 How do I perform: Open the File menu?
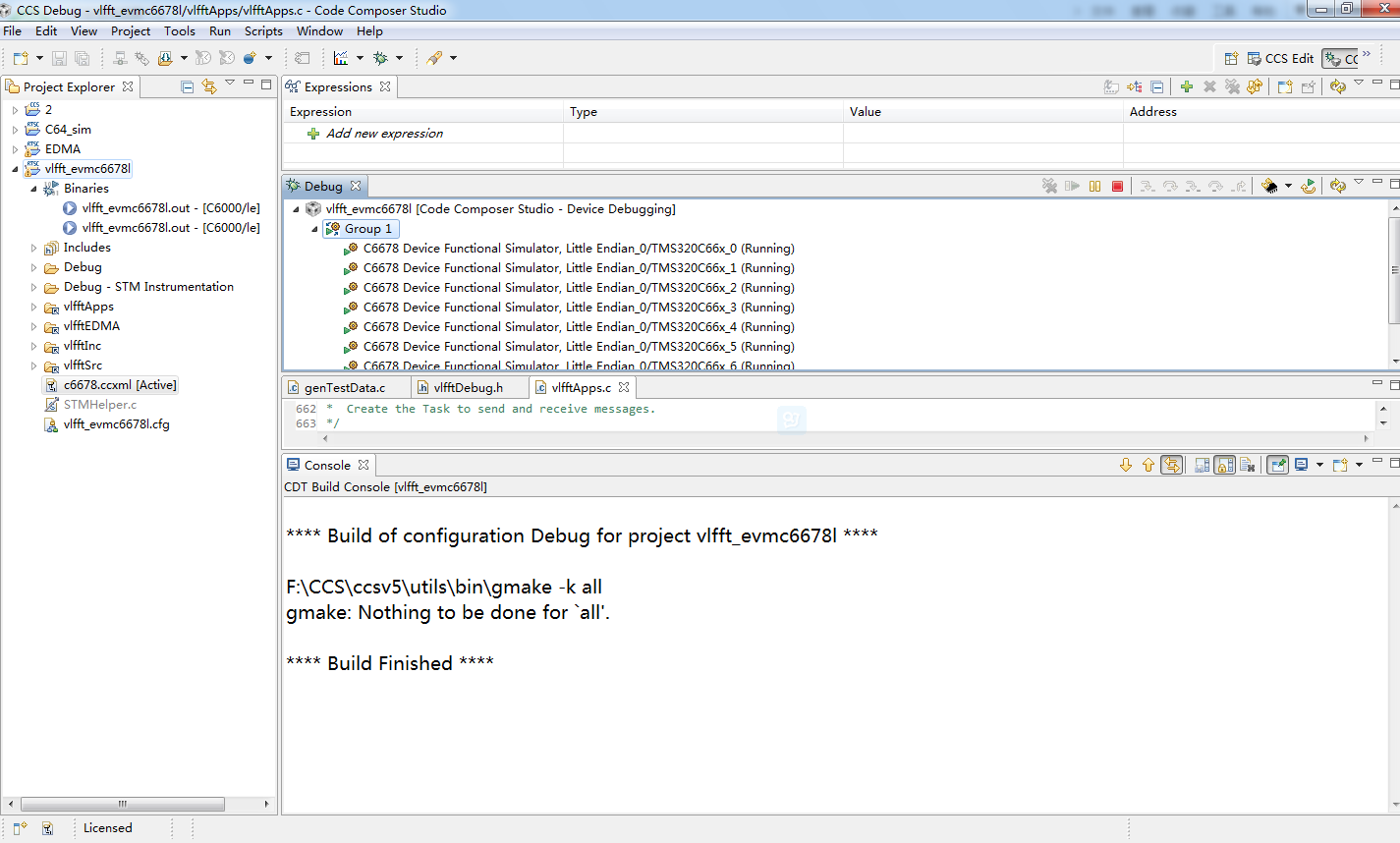click(13, 31)
